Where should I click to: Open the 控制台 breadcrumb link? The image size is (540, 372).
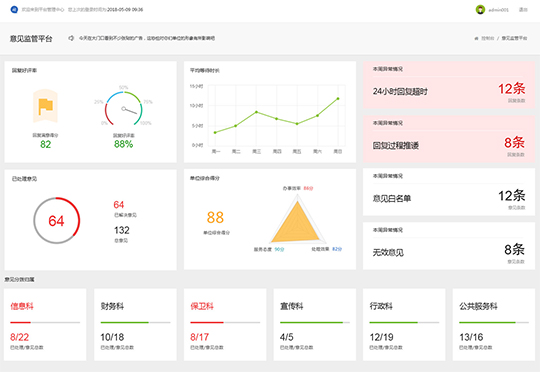(x=488, y=38)
